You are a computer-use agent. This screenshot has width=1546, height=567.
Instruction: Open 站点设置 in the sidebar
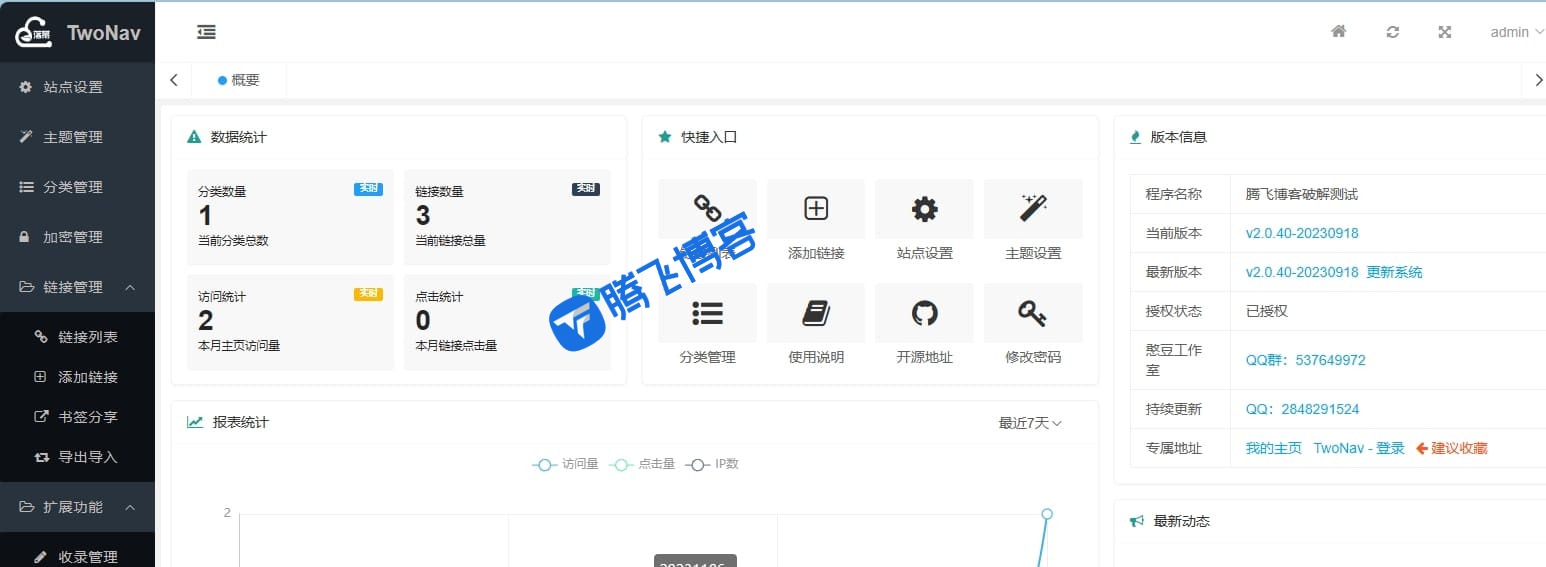click(x=77, y=87)
